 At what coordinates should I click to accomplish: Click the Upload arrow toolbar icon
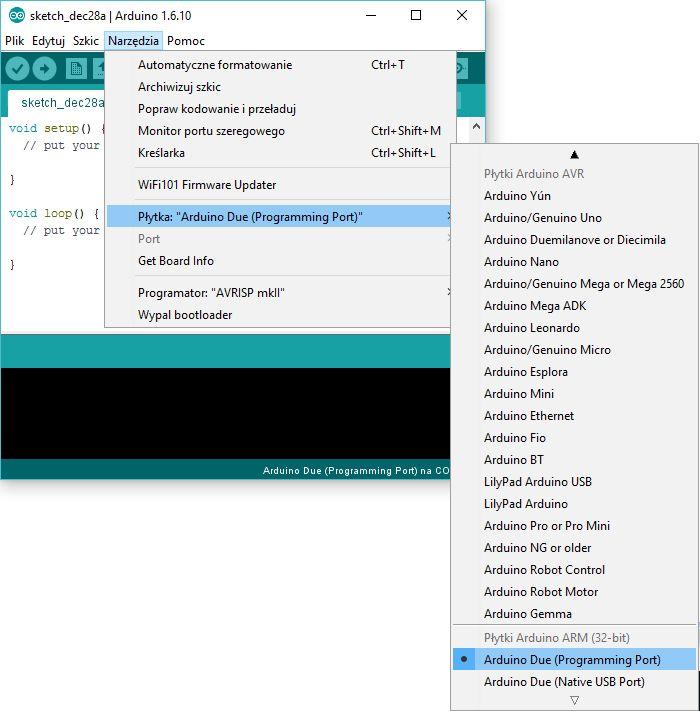[44, 69]
